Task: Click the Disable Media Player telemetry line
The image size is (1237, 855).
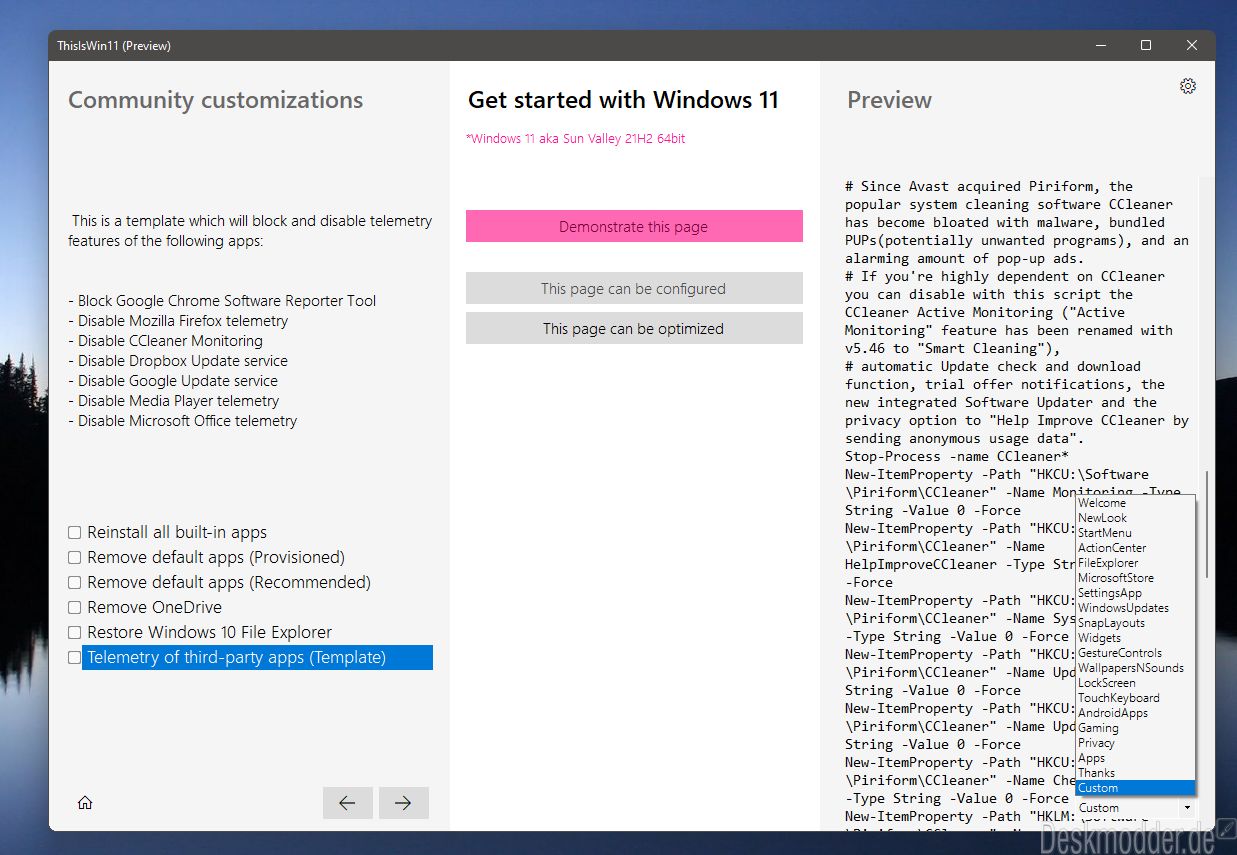Action: (x=174, y=401)
